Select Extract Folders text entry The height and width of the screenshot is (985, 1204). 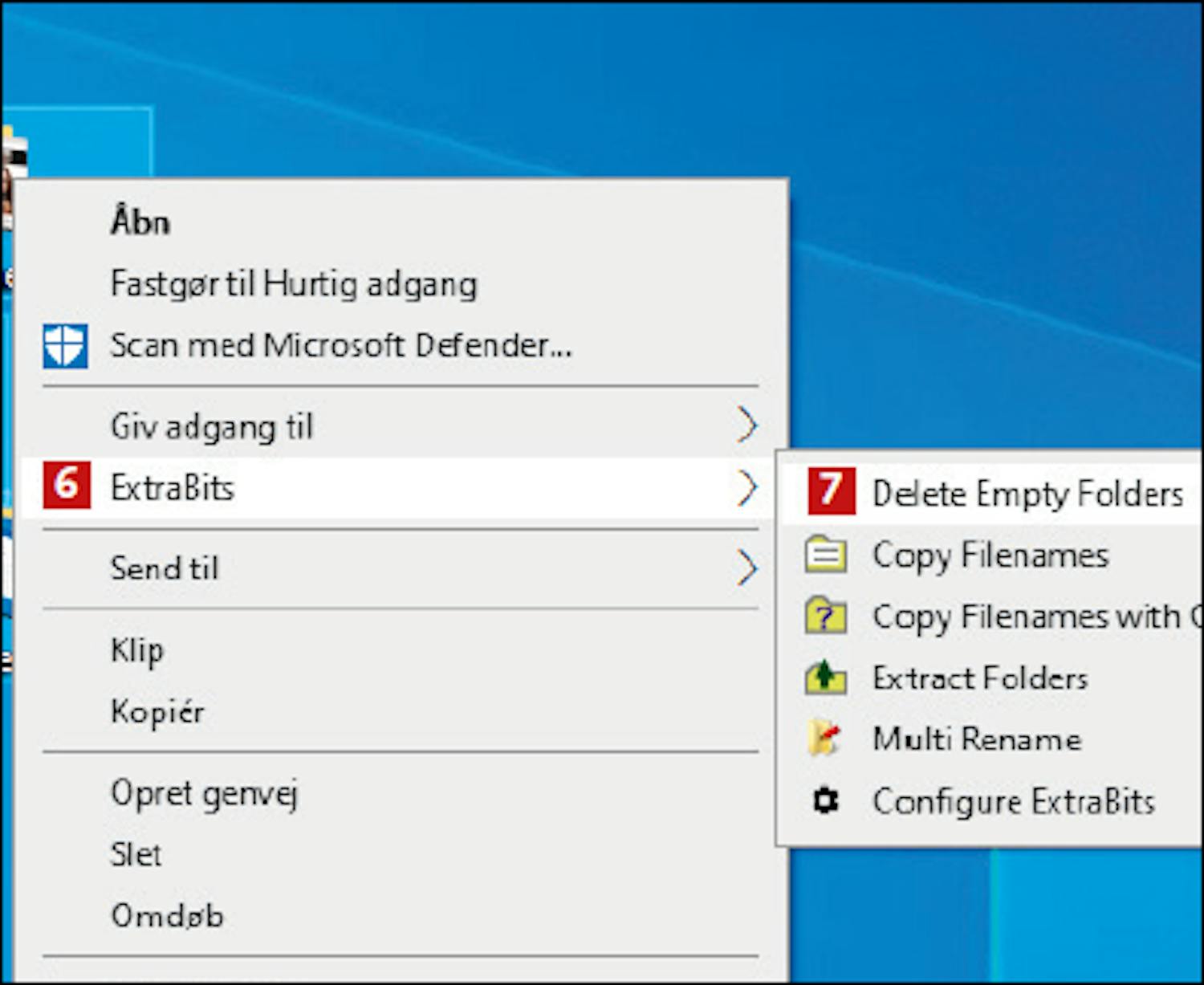coord(980,678)
